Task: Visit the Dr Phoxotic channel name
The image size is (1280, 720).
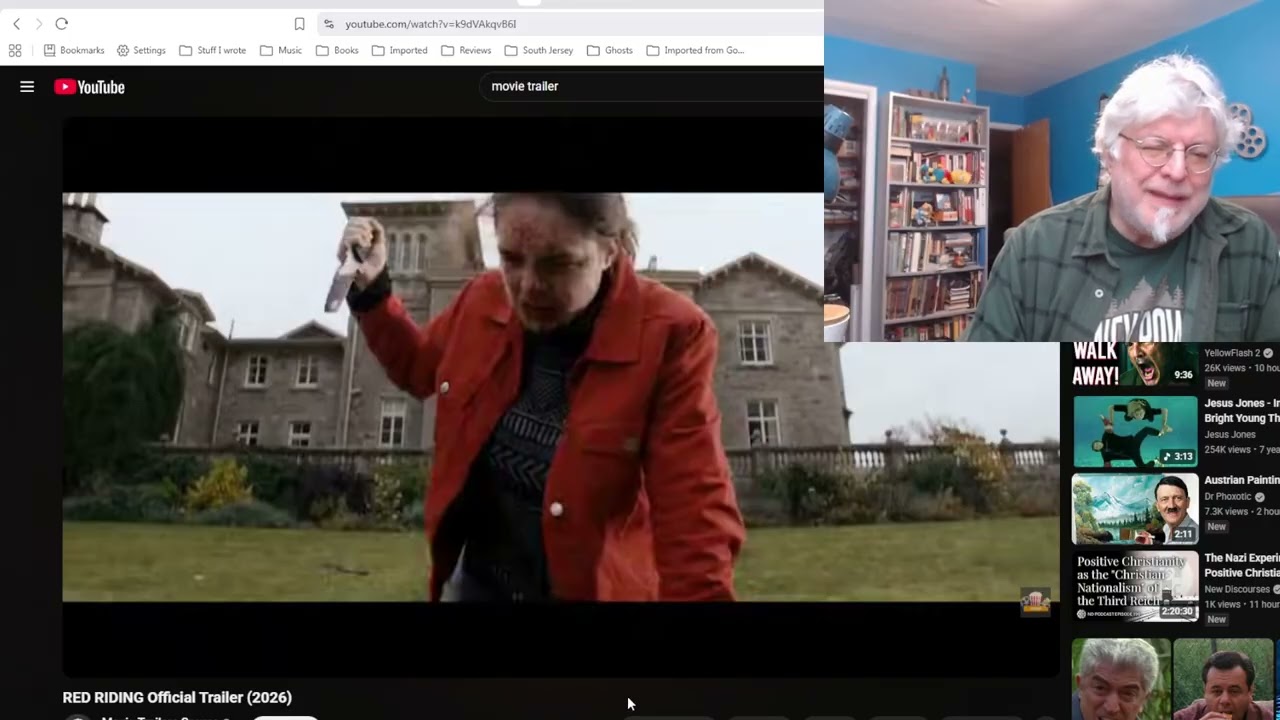Action: (x=1229, y=497)
